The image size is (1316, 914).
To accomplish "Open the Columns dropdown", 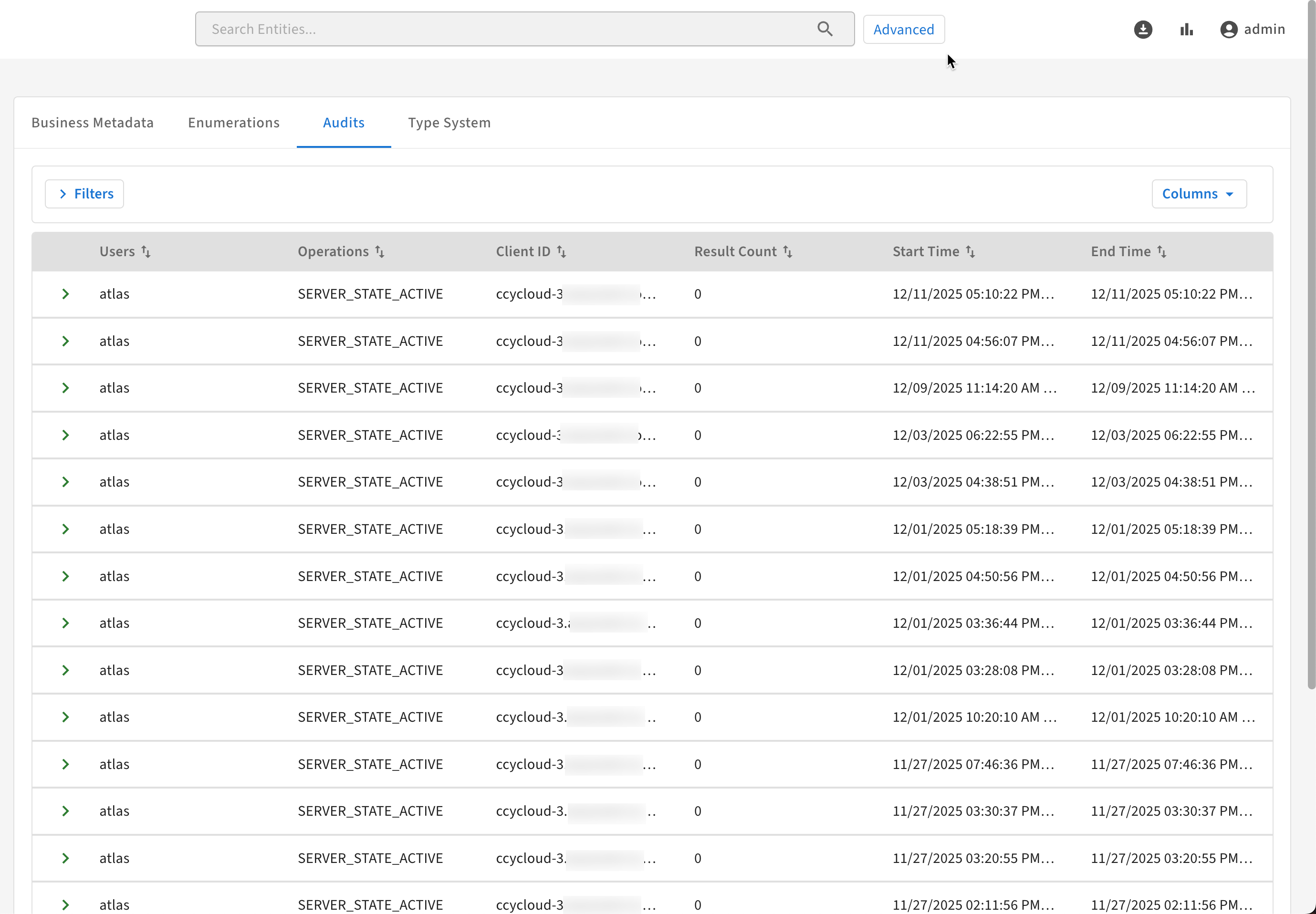I will tap(1199, 194).
